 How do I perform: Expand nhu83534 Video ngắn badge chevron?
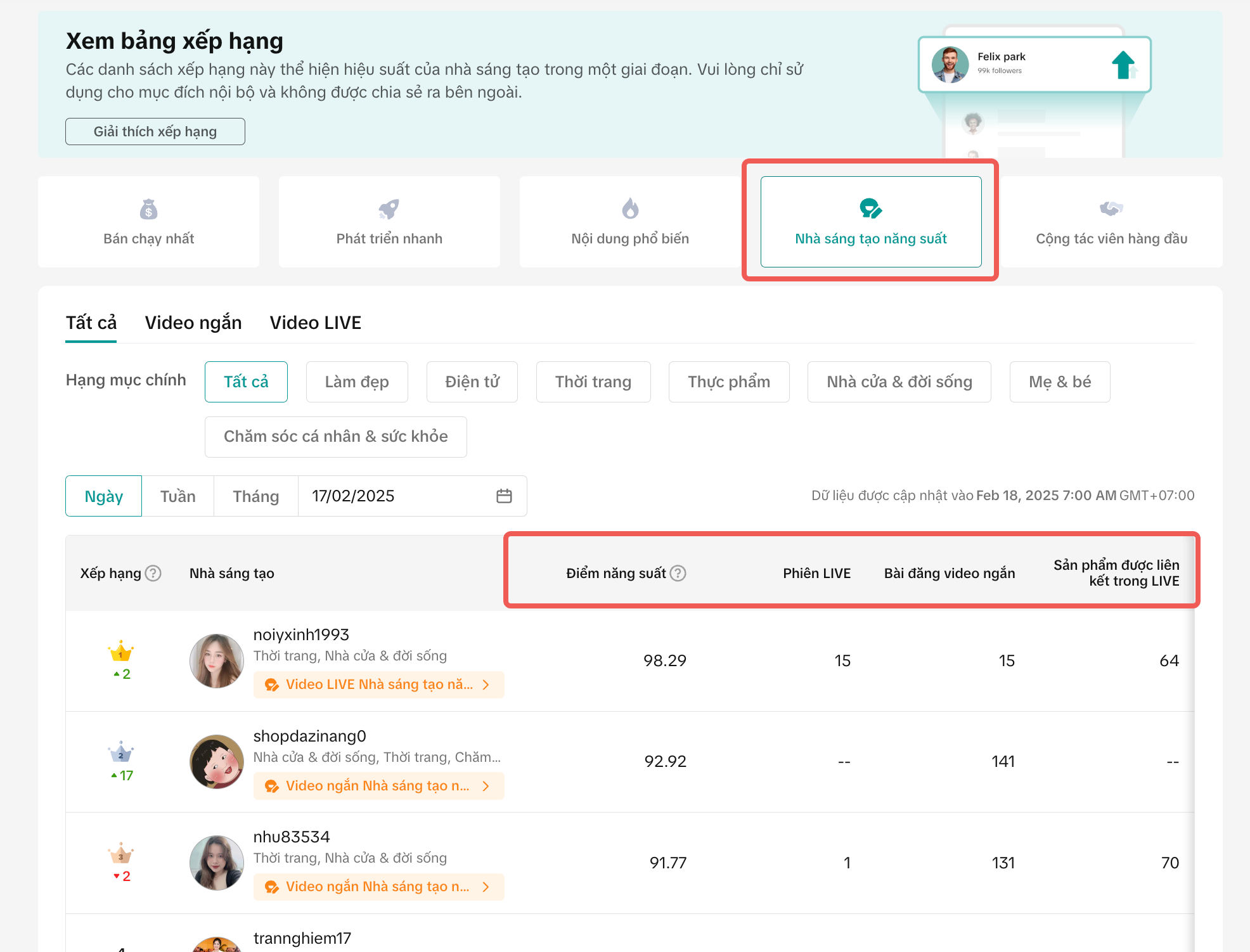tap(486, 887)
